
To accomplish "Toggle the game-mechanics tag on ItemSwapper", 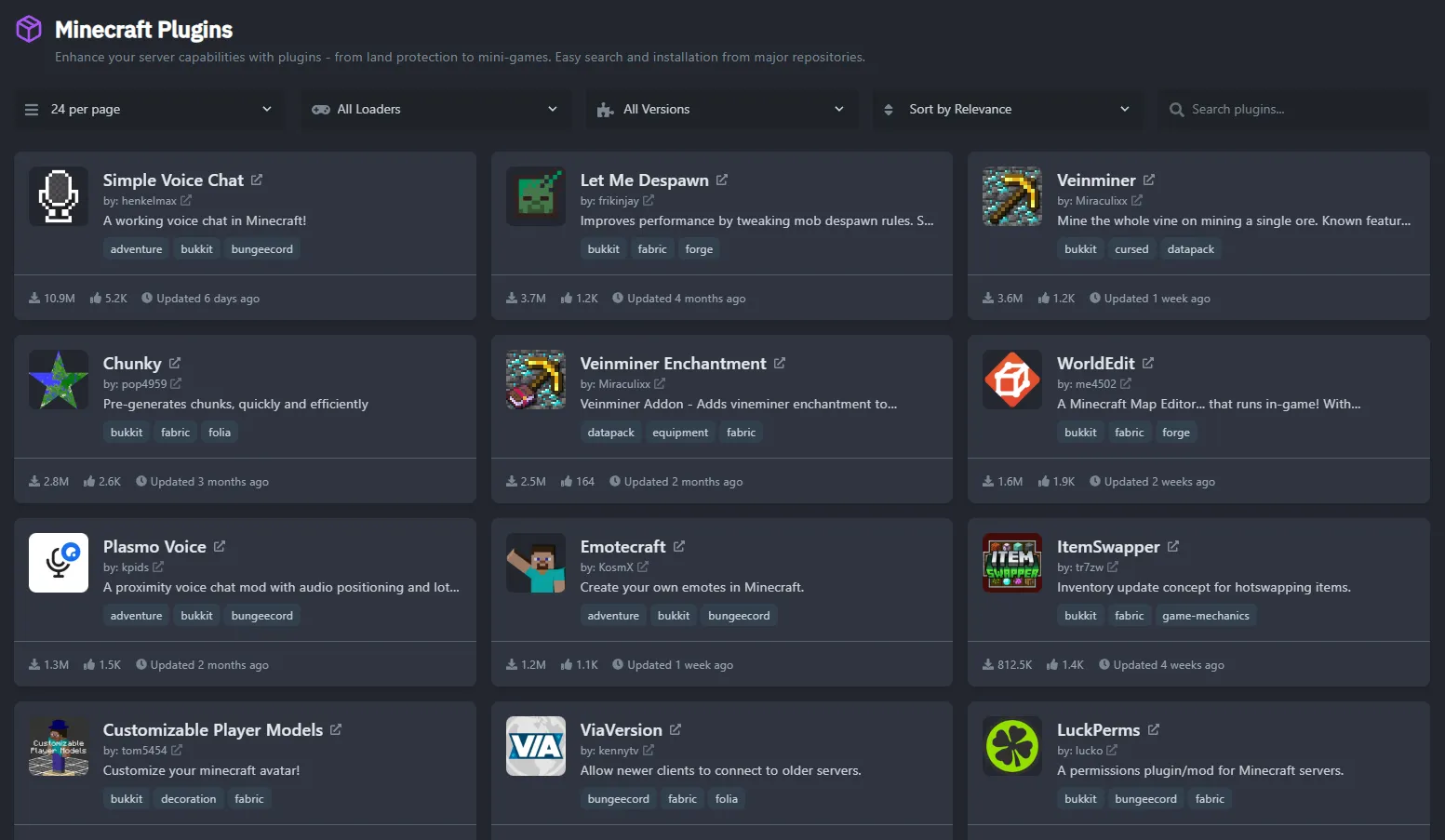I will [x=1207, y=615].
